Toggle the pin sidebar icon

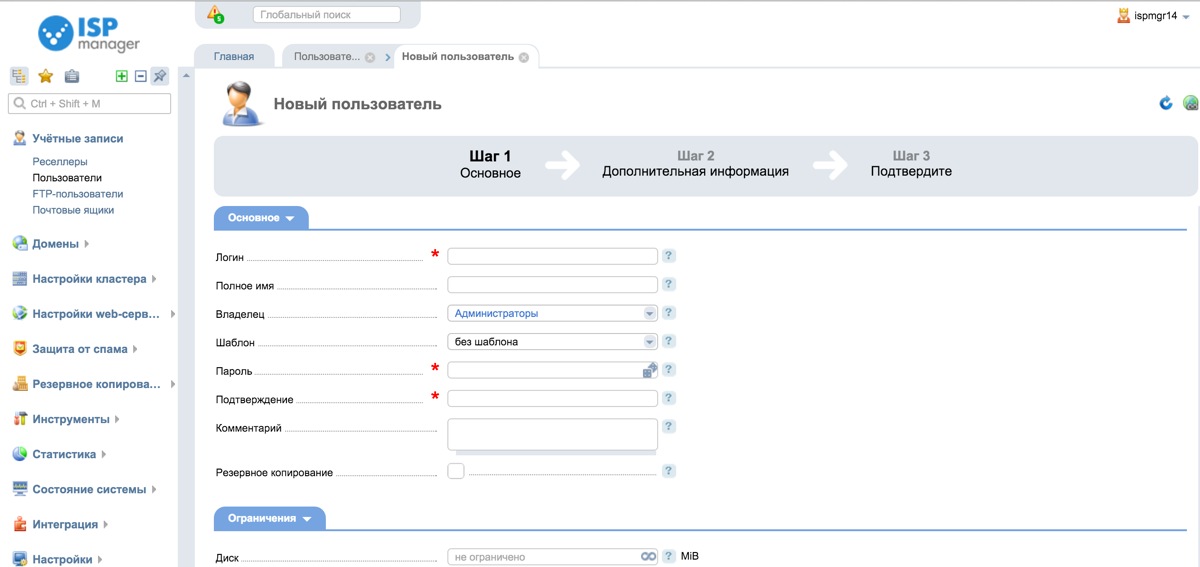click(160, 76)
